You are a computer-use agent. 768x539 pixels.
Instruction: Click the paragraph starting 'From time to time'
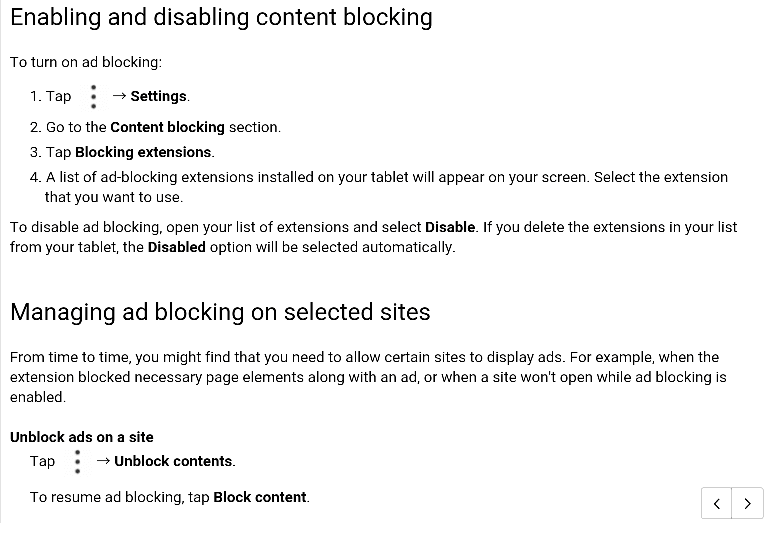pos(368,377)
